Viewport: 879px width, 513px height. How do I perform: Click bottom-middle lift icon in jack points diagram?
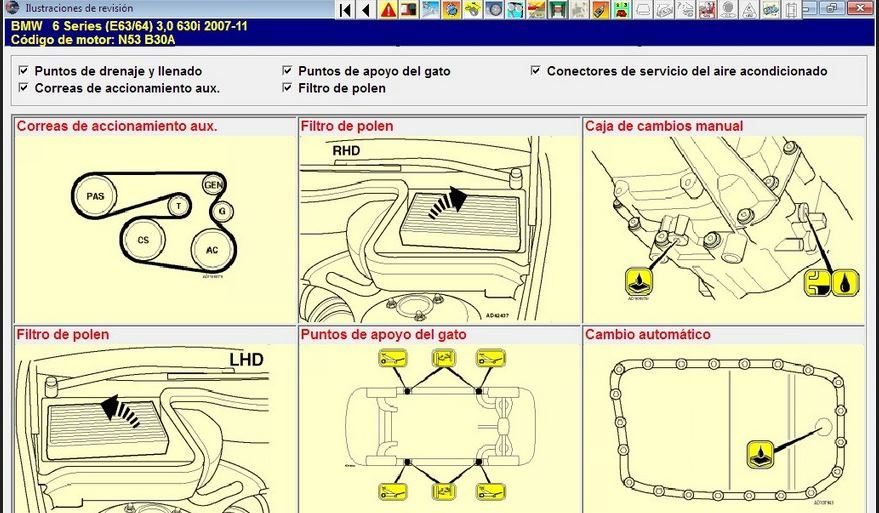pyautogui.click(x=443, y=492)
